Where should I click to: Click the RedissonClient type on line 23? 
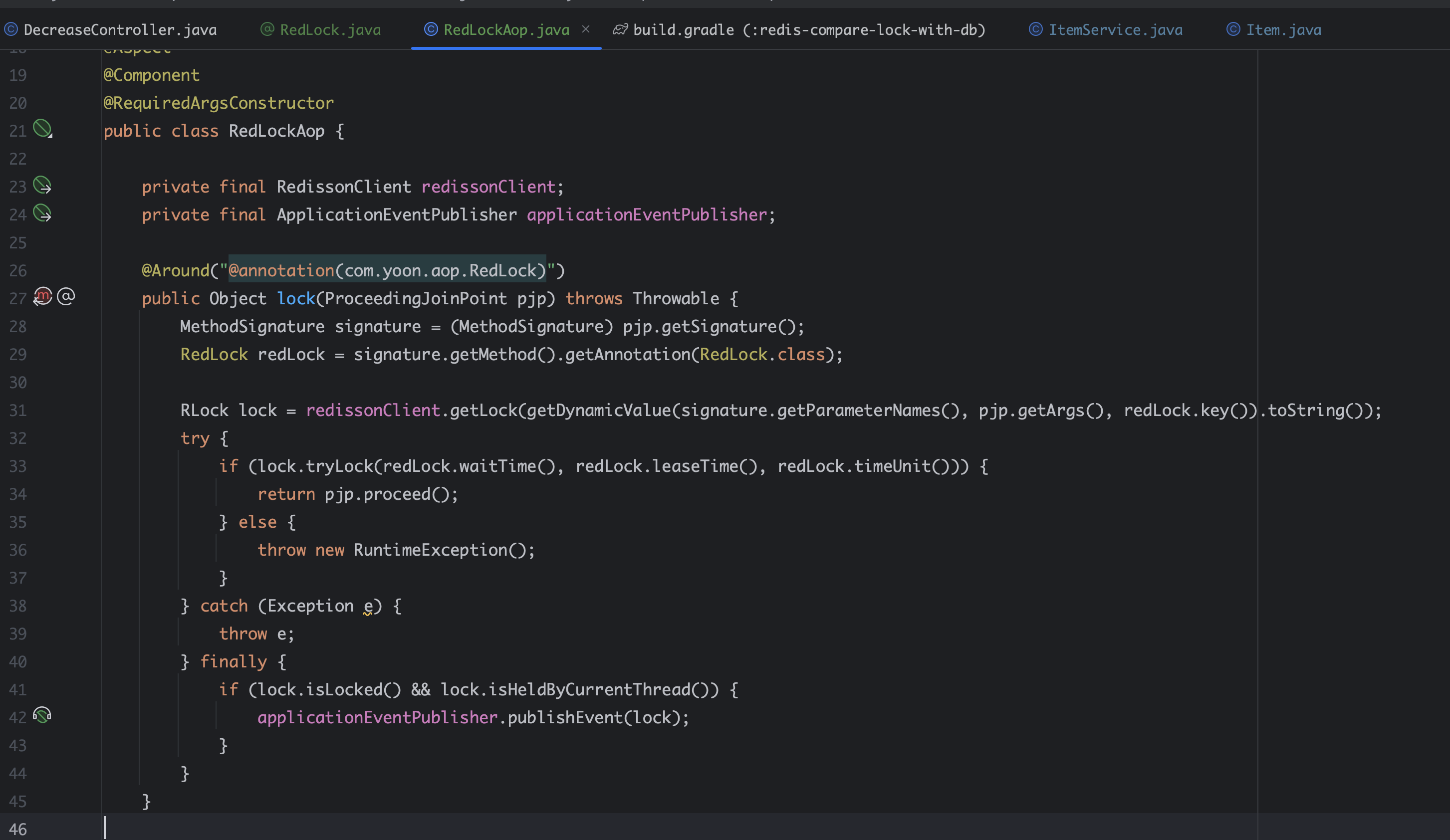(x=343, y=187)
